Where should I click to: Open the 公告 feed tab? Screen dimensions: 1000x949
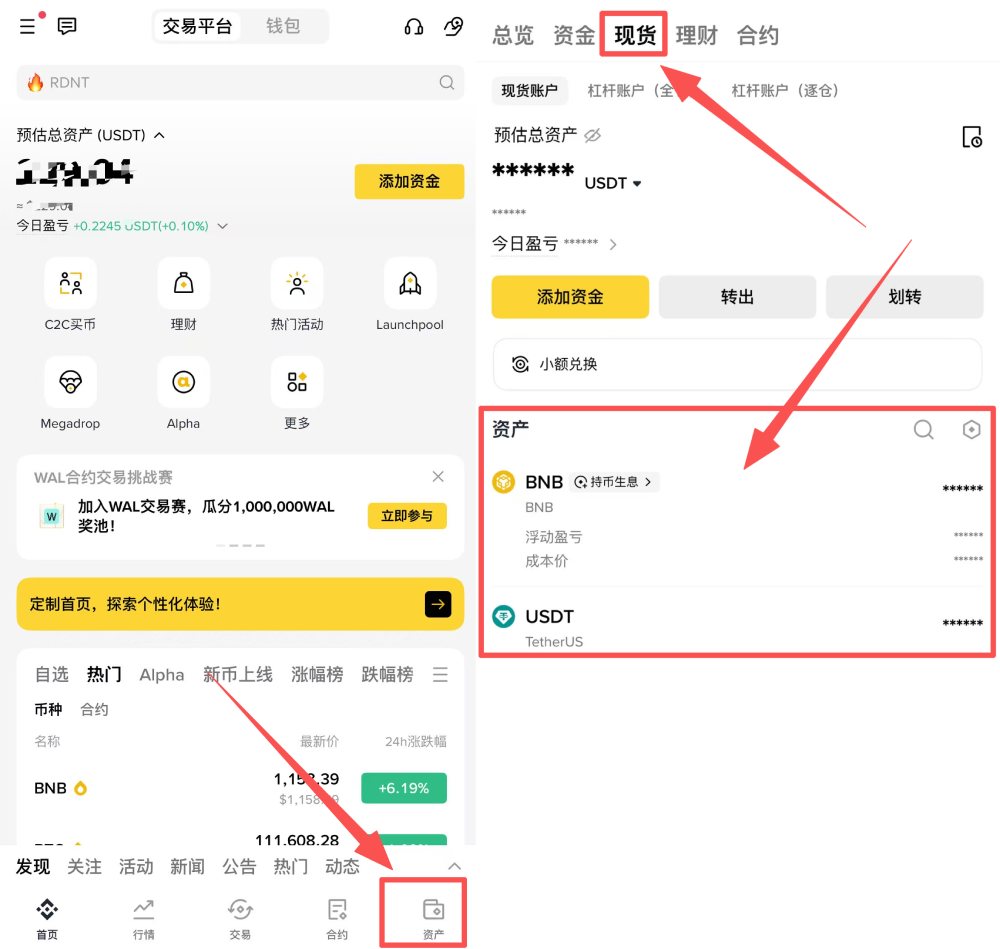pos(239,866)
